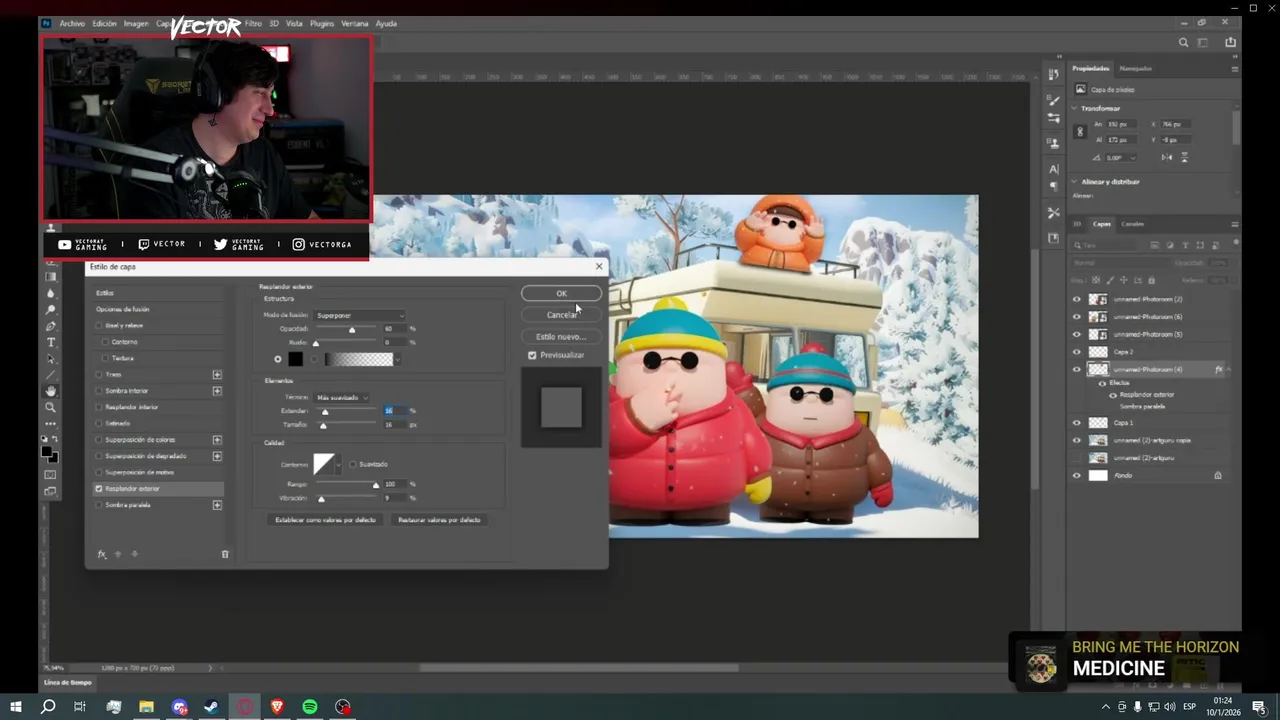Open Modo de fusión dropdown (Superponer)
The width and height of the screenshot is (1280, 720).
pyautogui.click(x=360, y=315)
